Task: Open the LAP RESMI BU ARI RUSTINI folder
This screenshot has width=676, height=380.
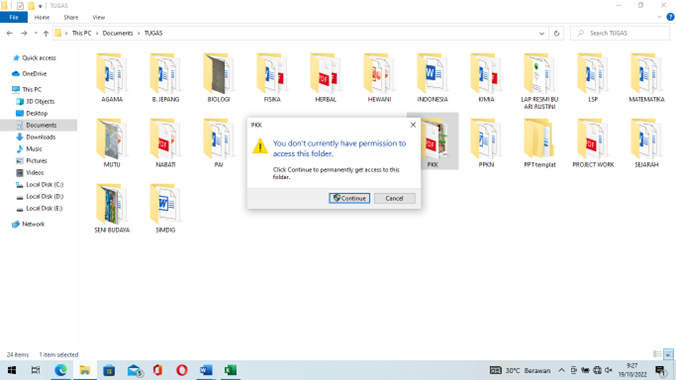Action: [x=539, y=81]
